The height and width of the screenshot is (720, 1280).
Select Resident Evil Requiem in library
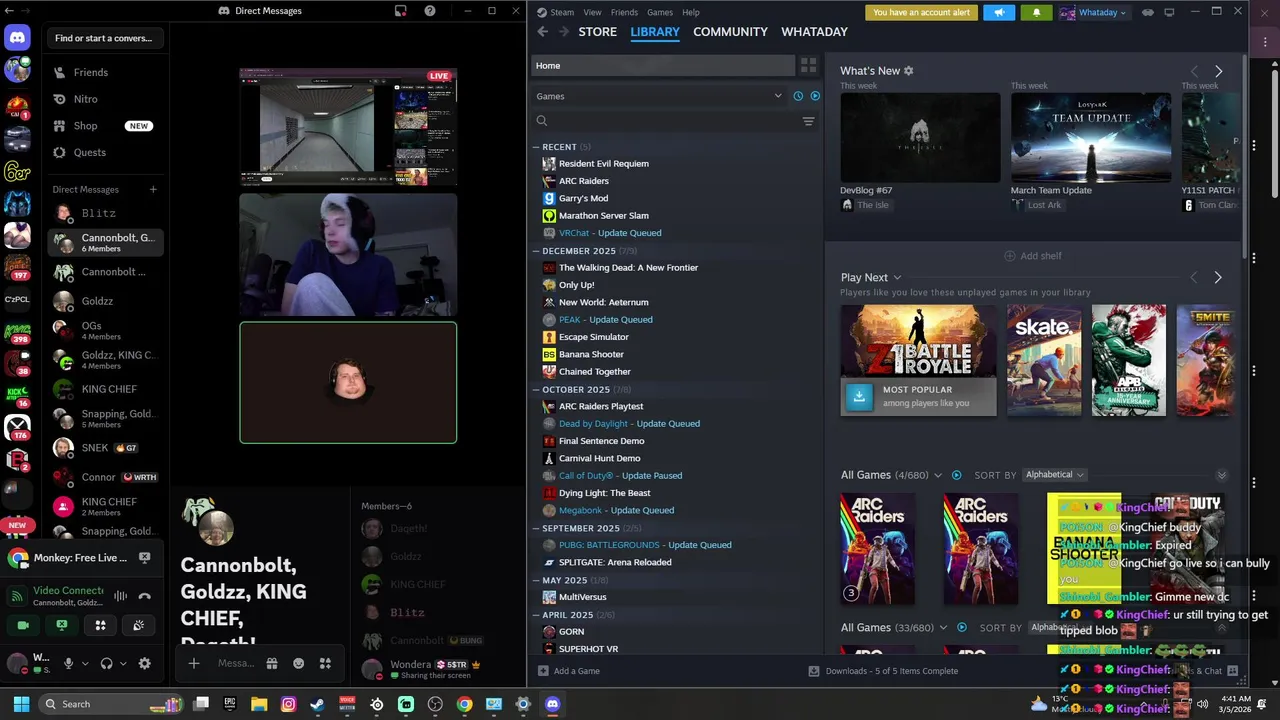click(x=603, y=164)
